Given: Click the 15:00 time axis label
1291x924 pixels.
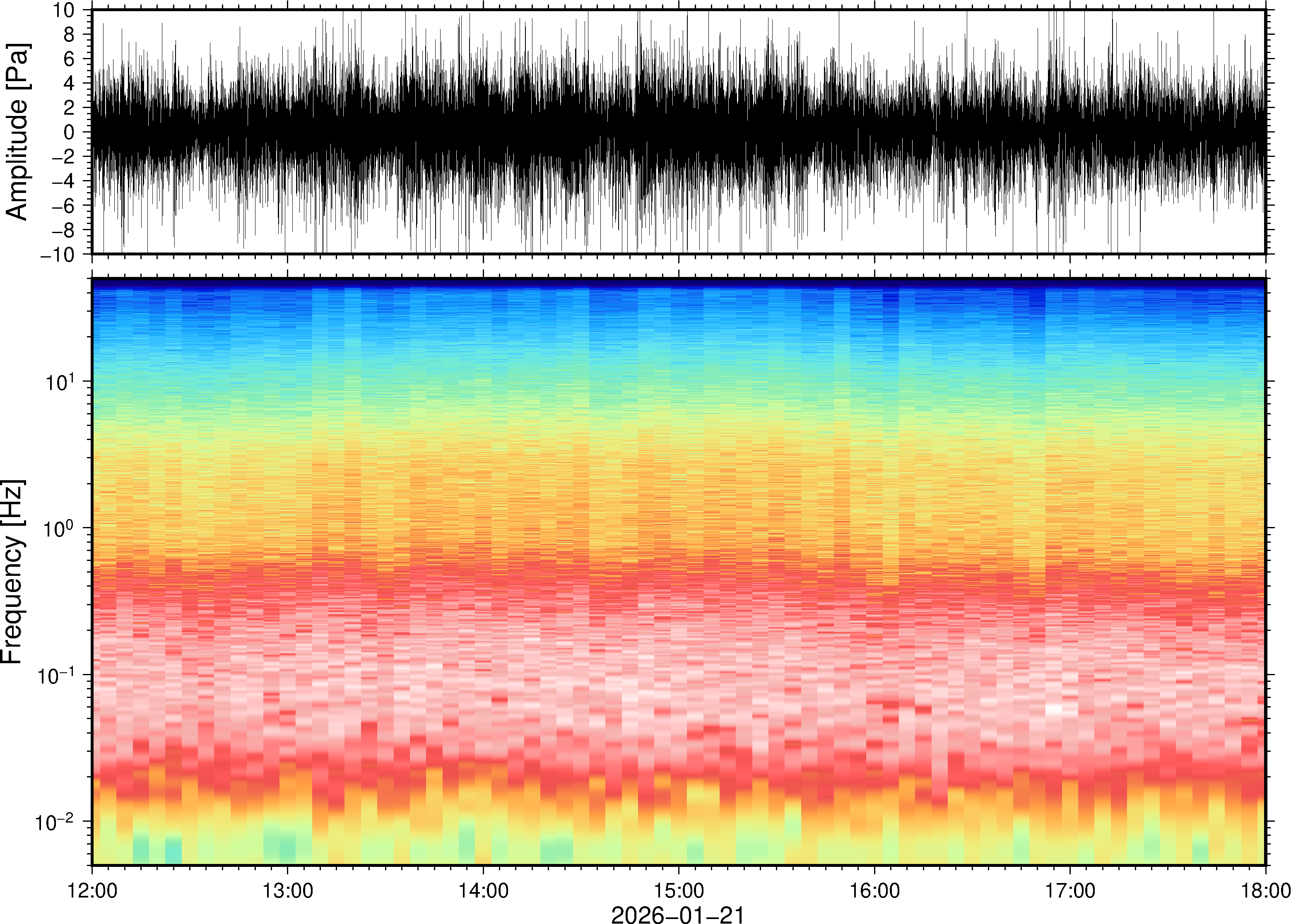Looking at the screenshot, I should (679, 890).
